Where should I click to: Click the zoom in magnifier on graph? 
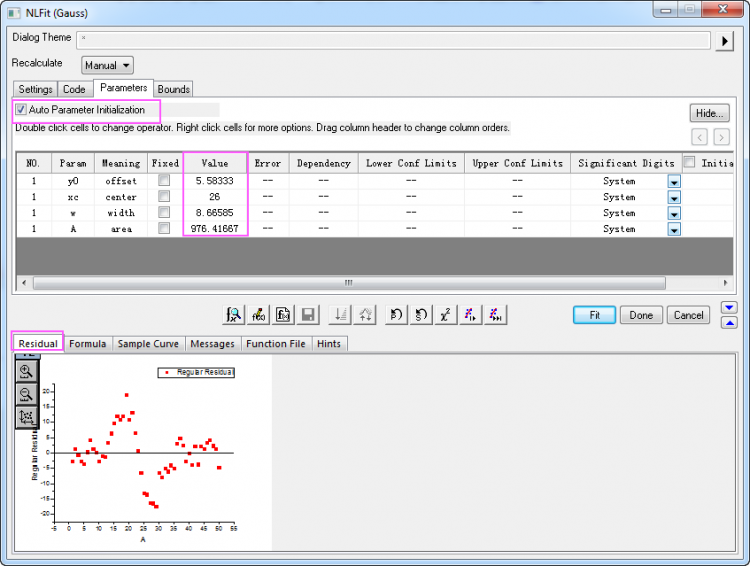(x=26, y=371)
